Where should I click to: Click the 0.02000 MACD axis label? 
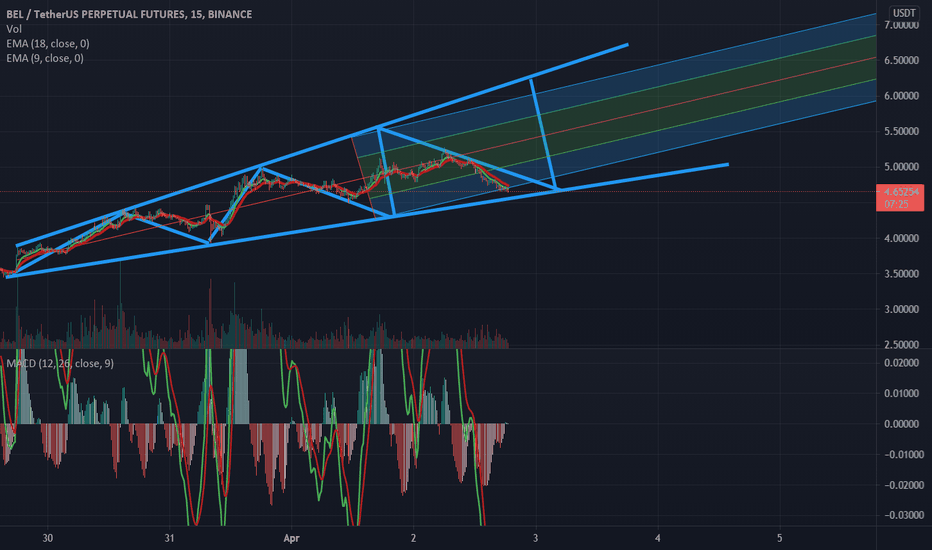tap(901, 363)
